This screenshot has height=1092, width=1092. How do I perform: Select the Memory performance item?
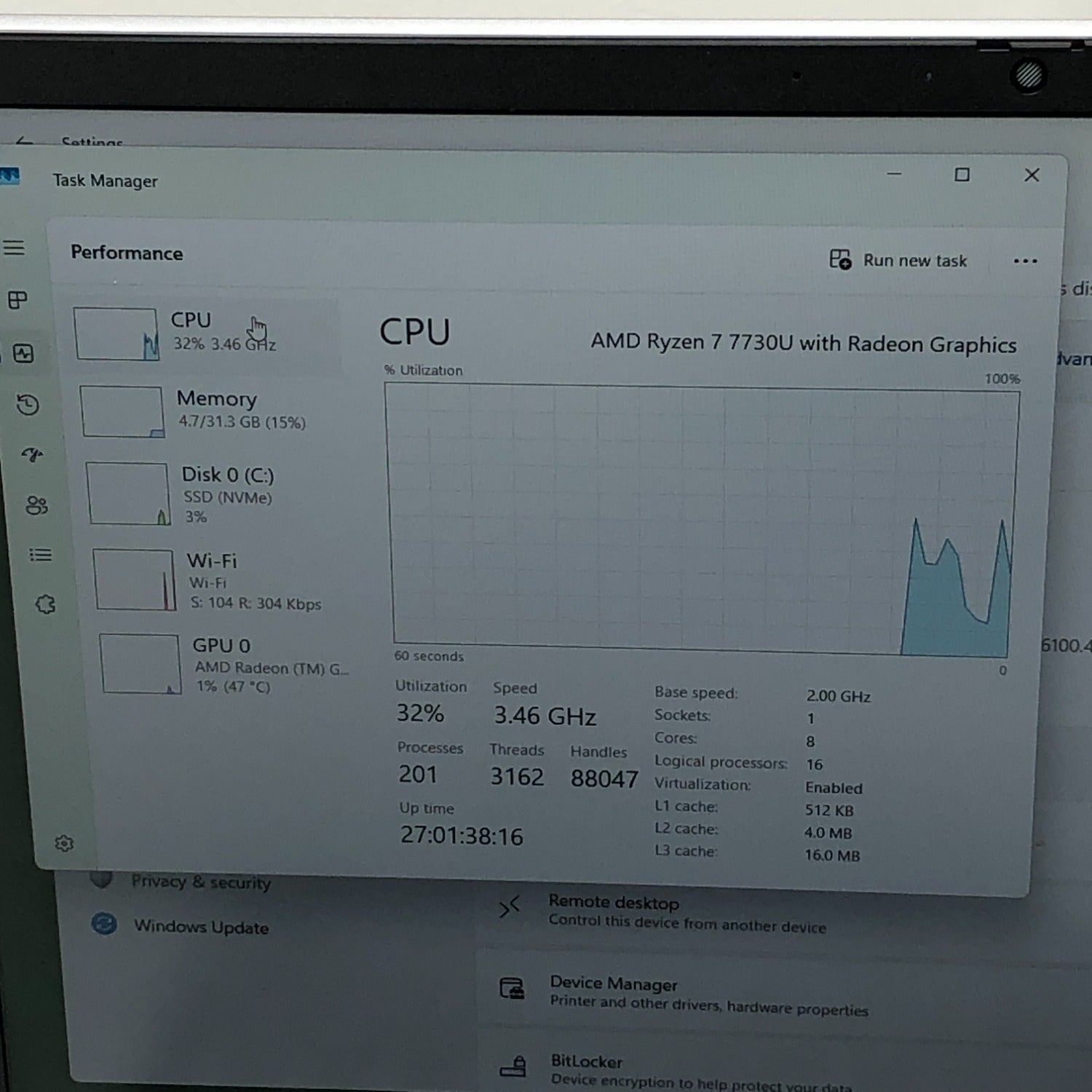click(211, 411)
